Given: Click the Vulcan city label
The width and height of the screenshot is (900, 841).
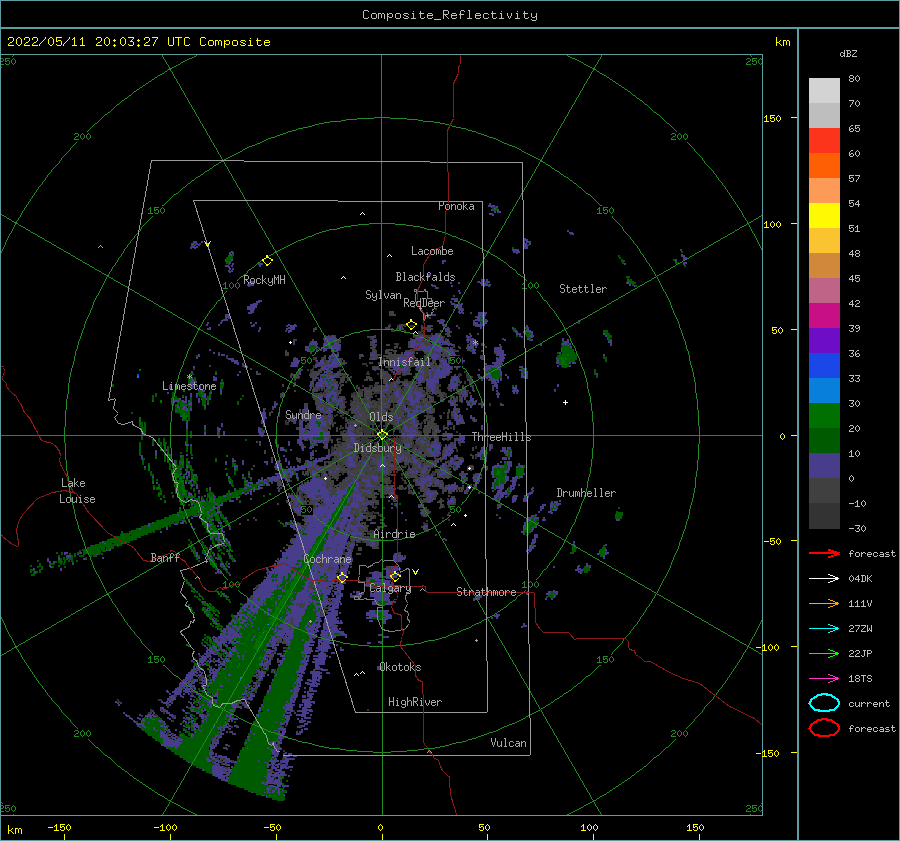Looking at the screenshot, I should click(x=509, y=743).
